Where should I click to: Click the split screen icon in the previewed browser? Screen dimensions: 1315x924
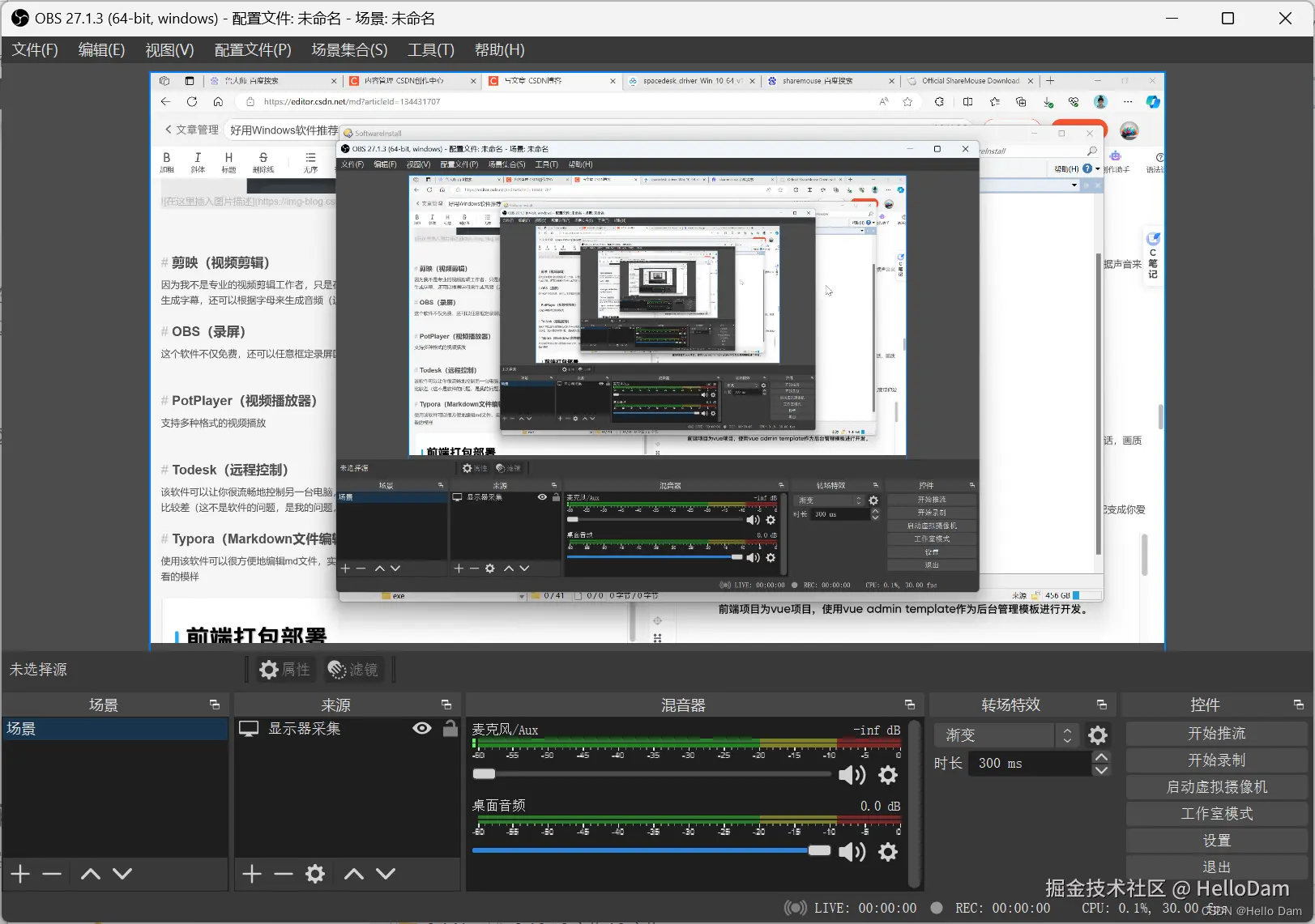click(968, 102)
